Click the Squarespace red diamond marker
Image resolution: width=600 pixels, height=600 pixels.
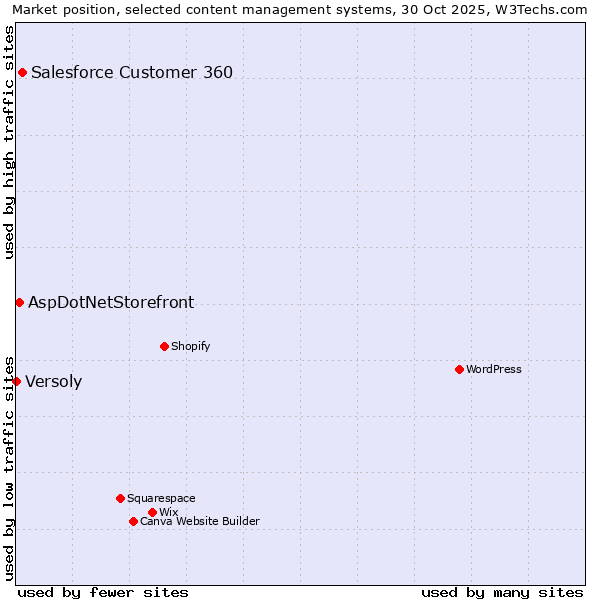(120, 498)
